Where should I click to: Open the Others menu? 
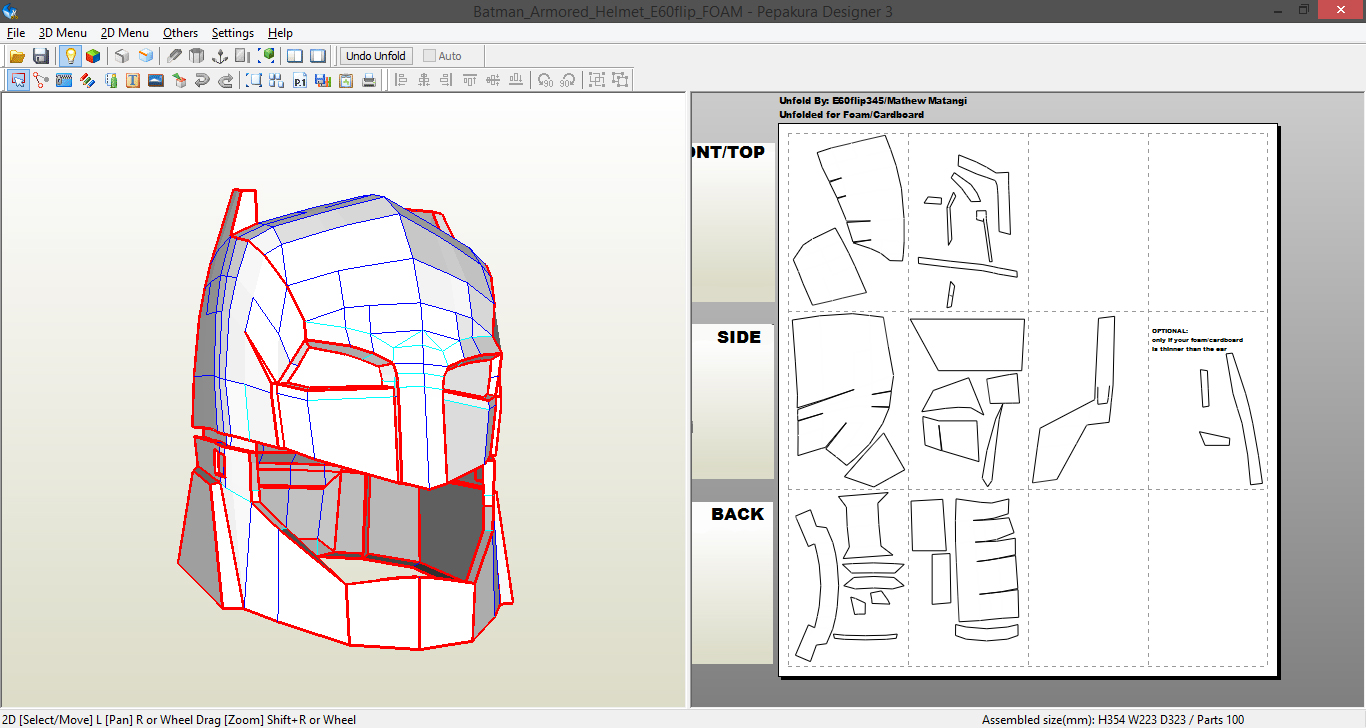(180, 33)
